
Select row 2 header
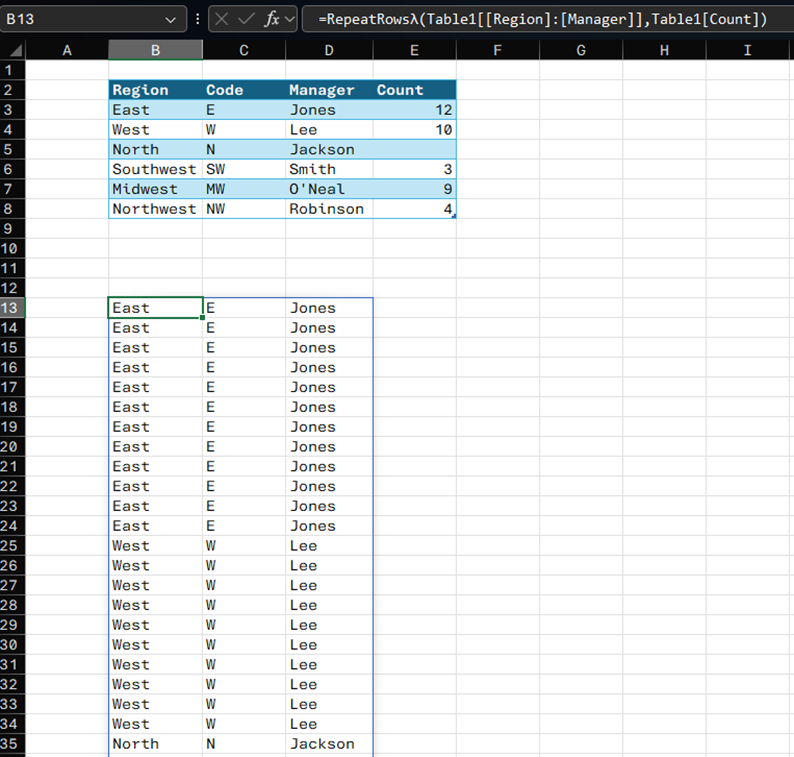click(12, 90)
